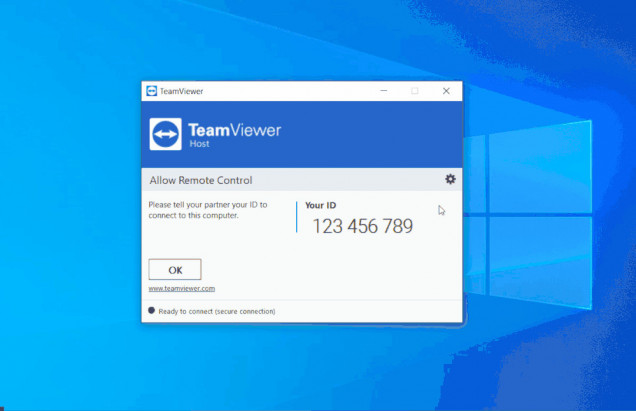Click the "Host" label under TeamViewer
636x411 pixels.
click(x=197, y=144)
